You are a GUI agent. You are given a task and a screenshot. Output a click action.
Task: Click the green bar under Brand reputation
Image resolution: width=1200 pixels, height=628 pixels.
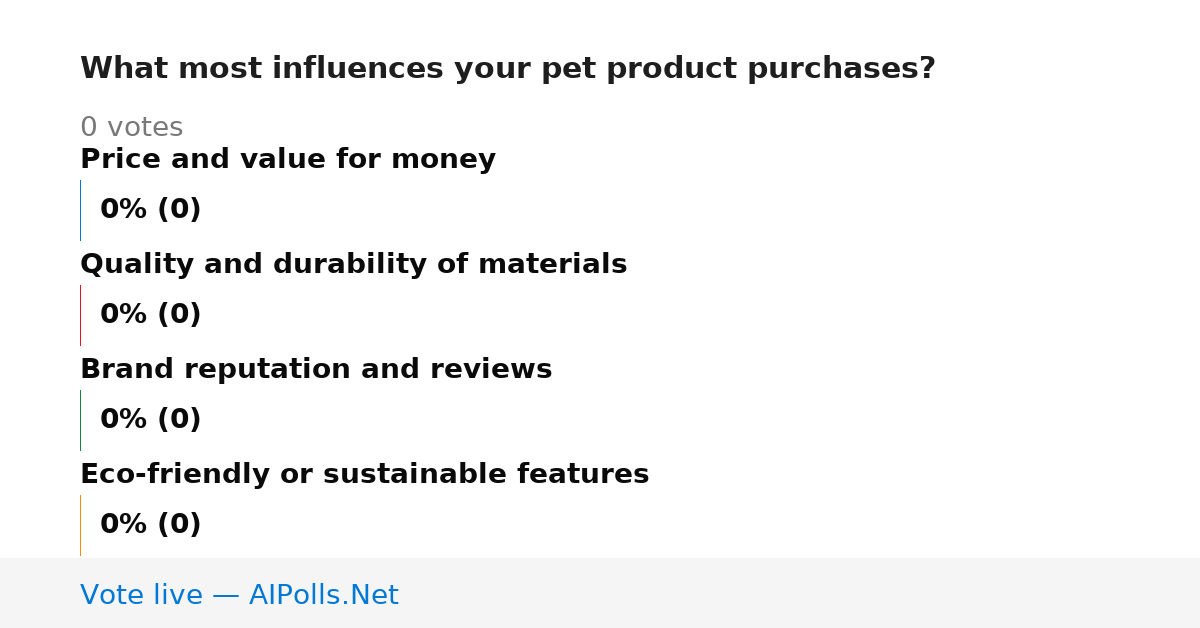(80, 420)
